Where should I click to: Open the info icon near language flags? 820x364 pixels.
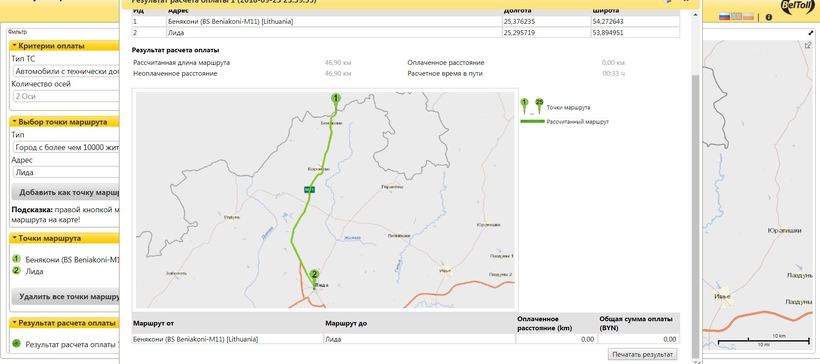[769, 17]
